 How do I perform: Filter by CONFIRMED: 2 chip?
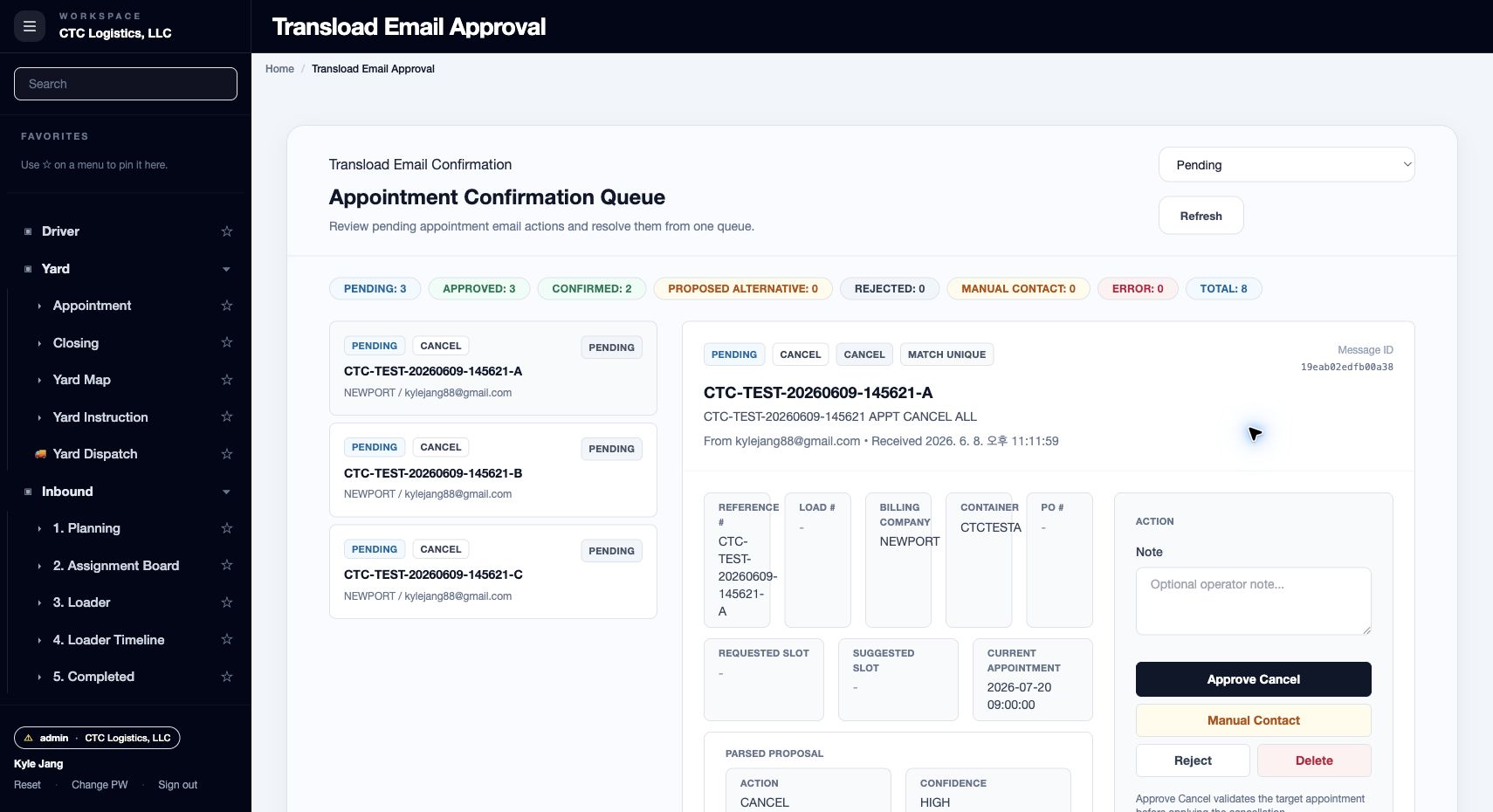click(x=591, y=288)
